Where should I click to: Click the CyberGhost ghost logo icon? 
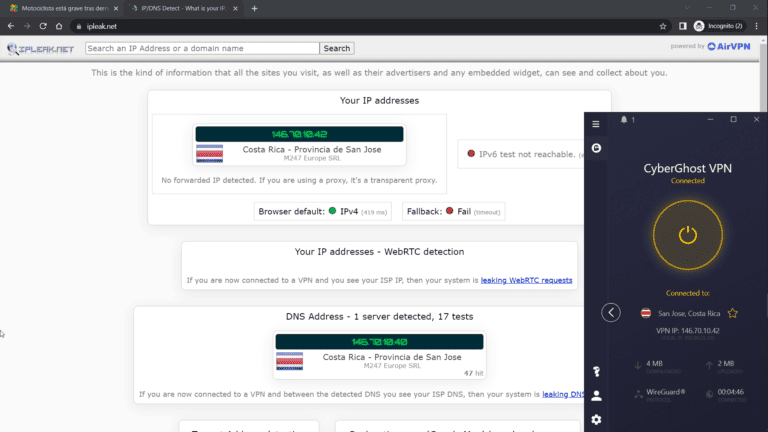pos(596,148)
